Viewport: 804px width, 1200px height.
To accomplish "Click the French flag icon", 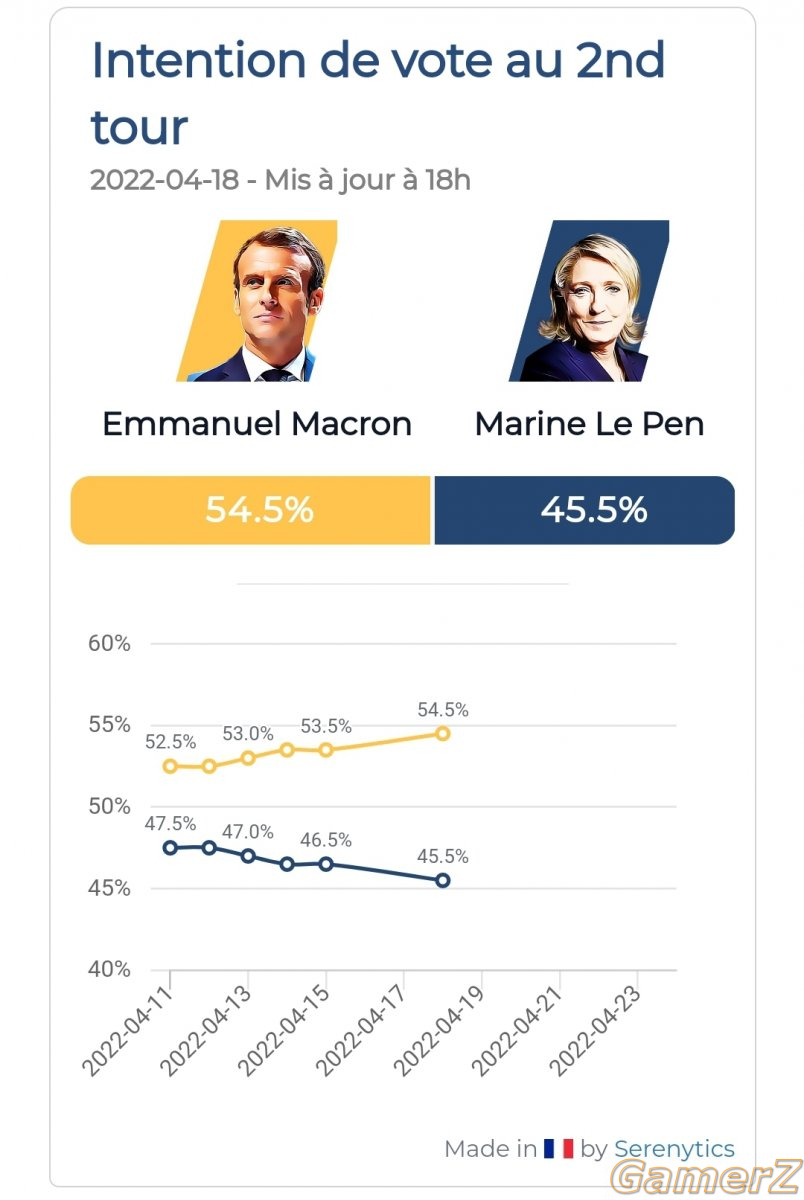I will point(558,1149).
